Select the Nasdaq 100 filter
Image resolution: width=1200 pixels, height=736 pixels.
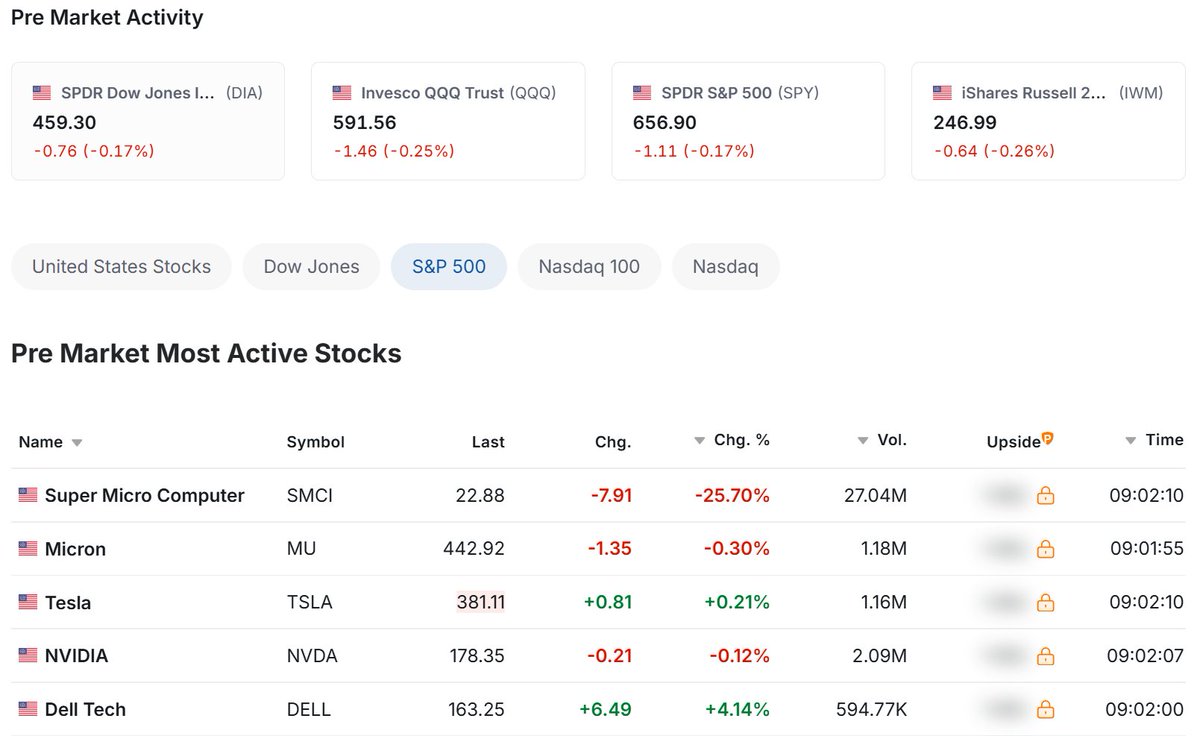(589, 266)
